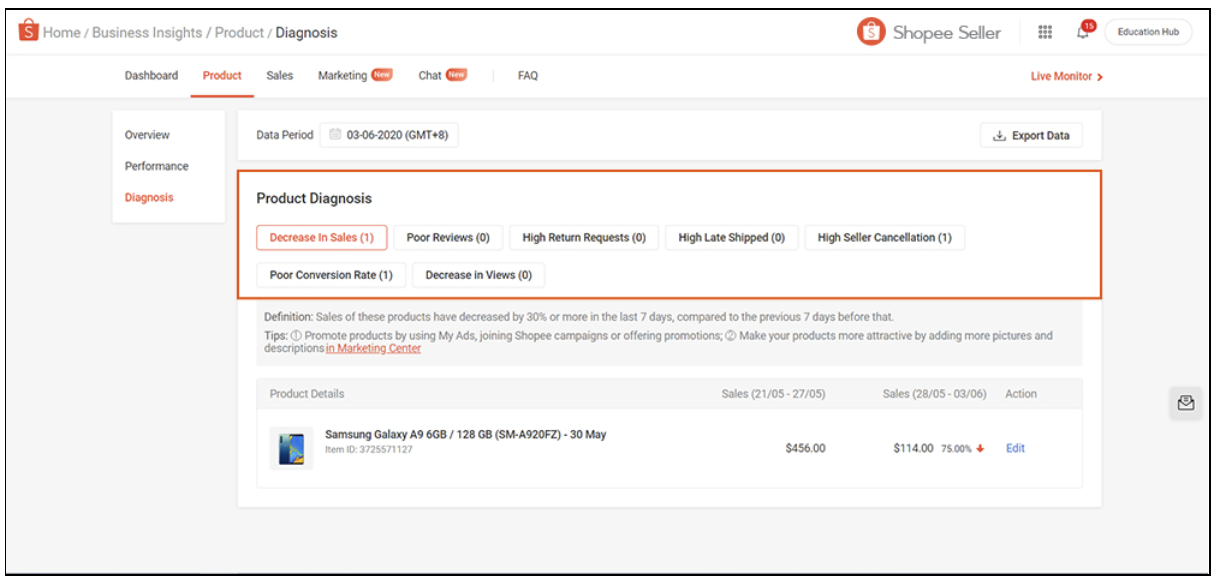The width and height of the screenshot is (1222, 582).
Task: Open the feedback envelope icon on right edge
Action: point(1186,402)
